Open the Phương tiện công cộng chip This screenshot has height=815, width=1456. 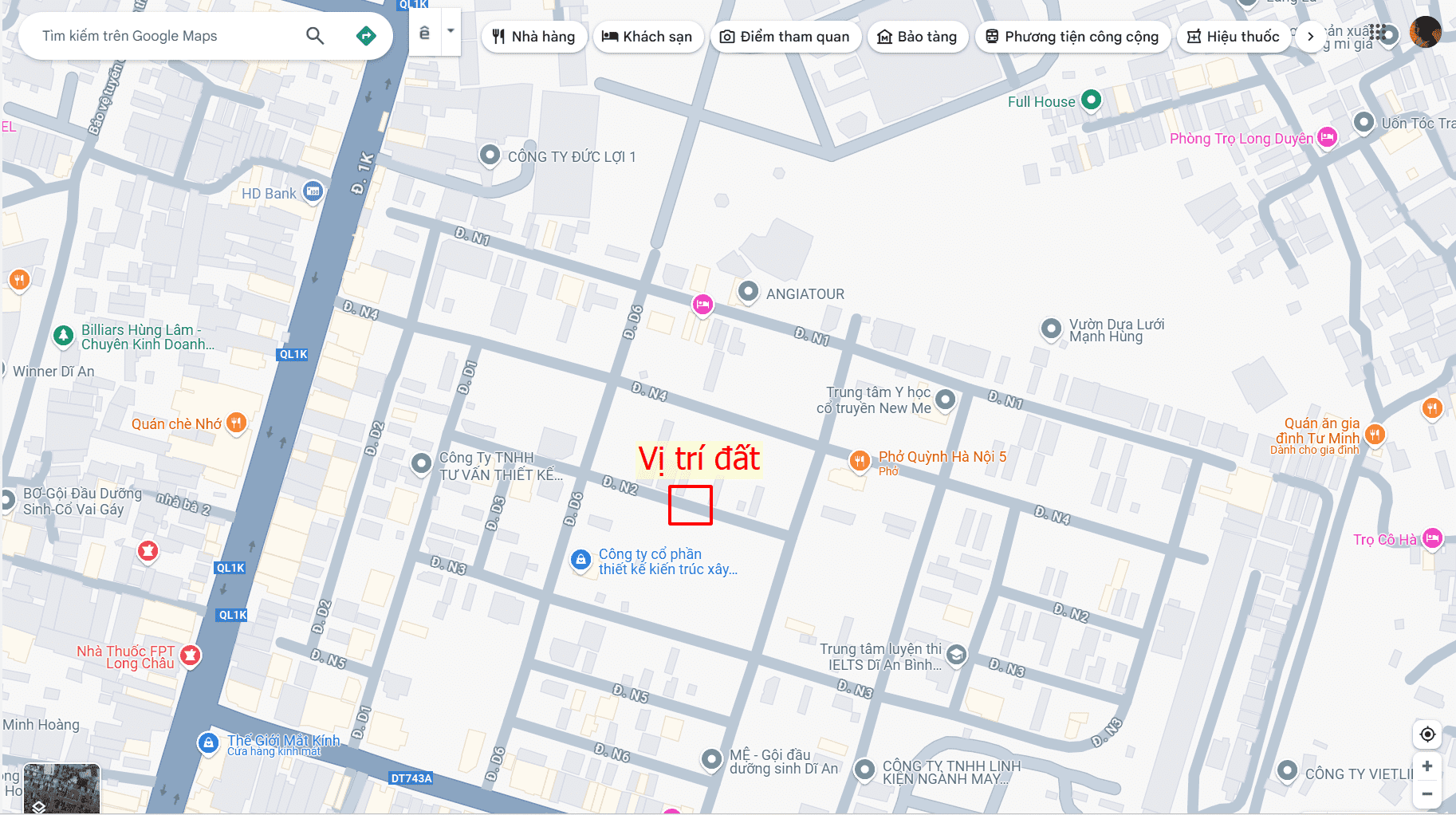[x=1072, y=37]
